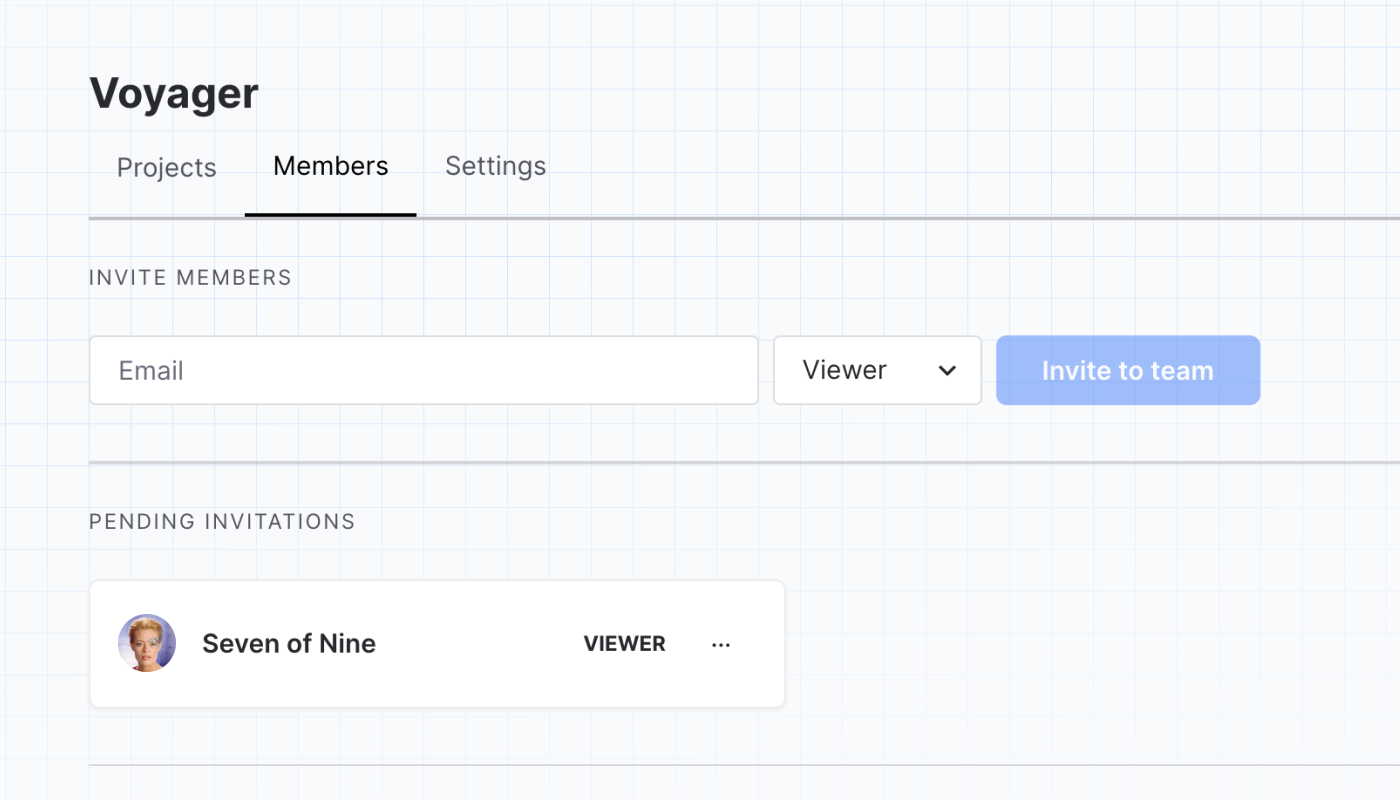Click the Invite Members section heading

pos(190,278)
